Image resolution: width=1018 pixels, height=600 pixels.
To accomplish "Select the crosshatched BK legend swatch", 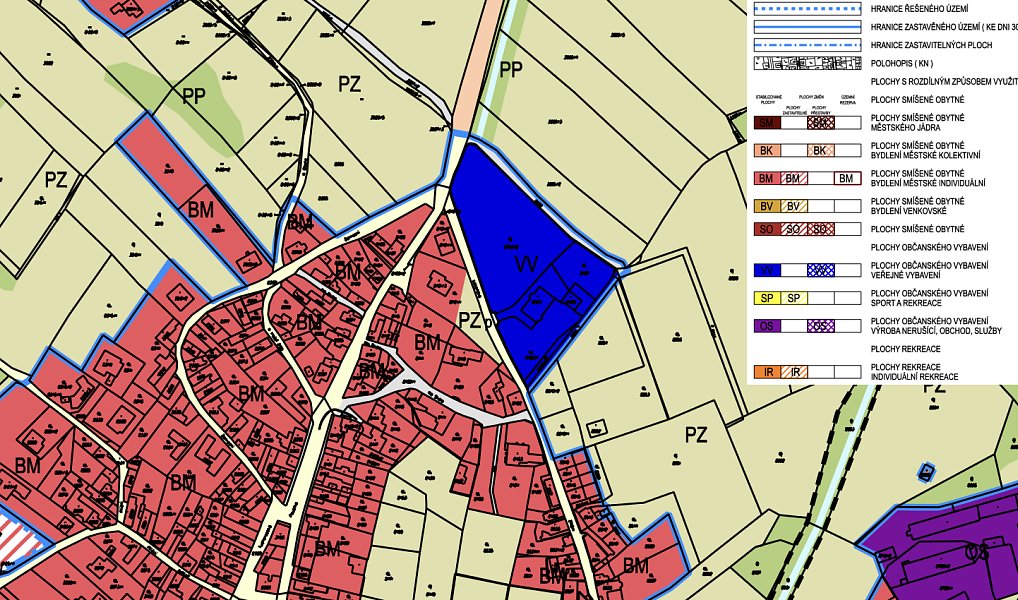I will (821, 151).
